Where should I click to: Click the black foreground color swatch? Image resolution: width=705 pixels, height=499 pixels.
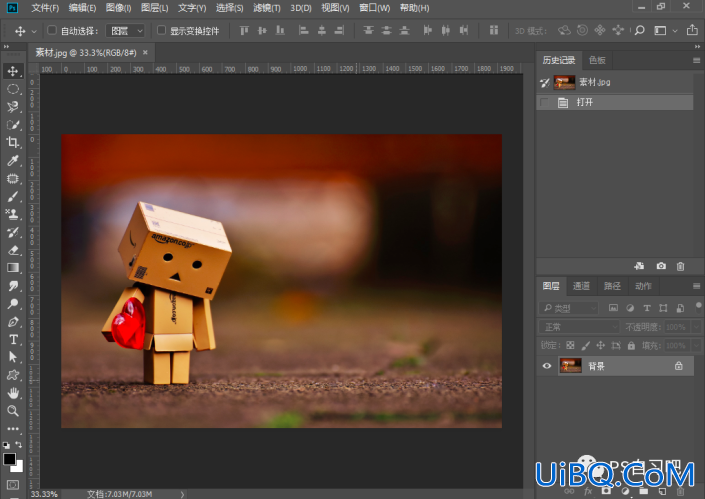tap(9, 459)
